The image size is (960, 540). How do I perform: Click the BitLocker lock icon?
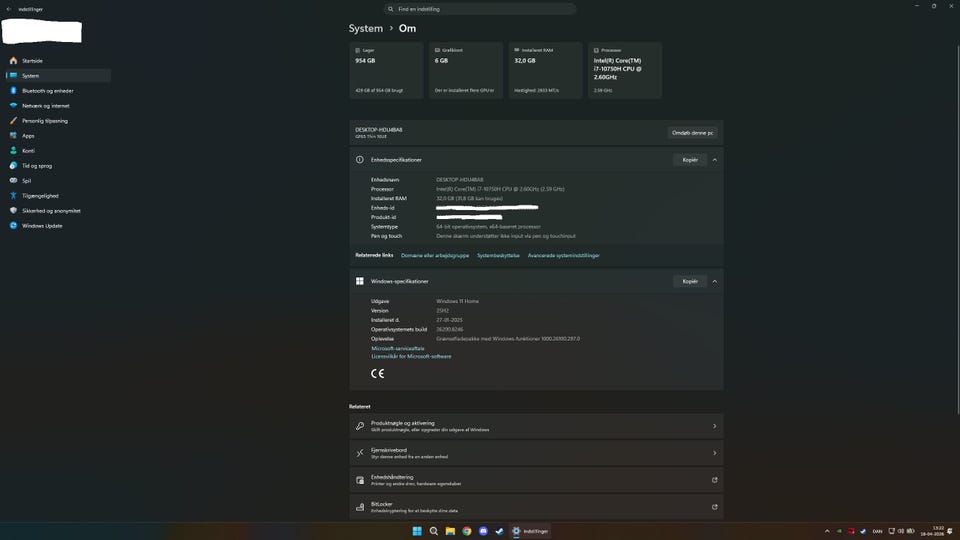coord(360,507)
